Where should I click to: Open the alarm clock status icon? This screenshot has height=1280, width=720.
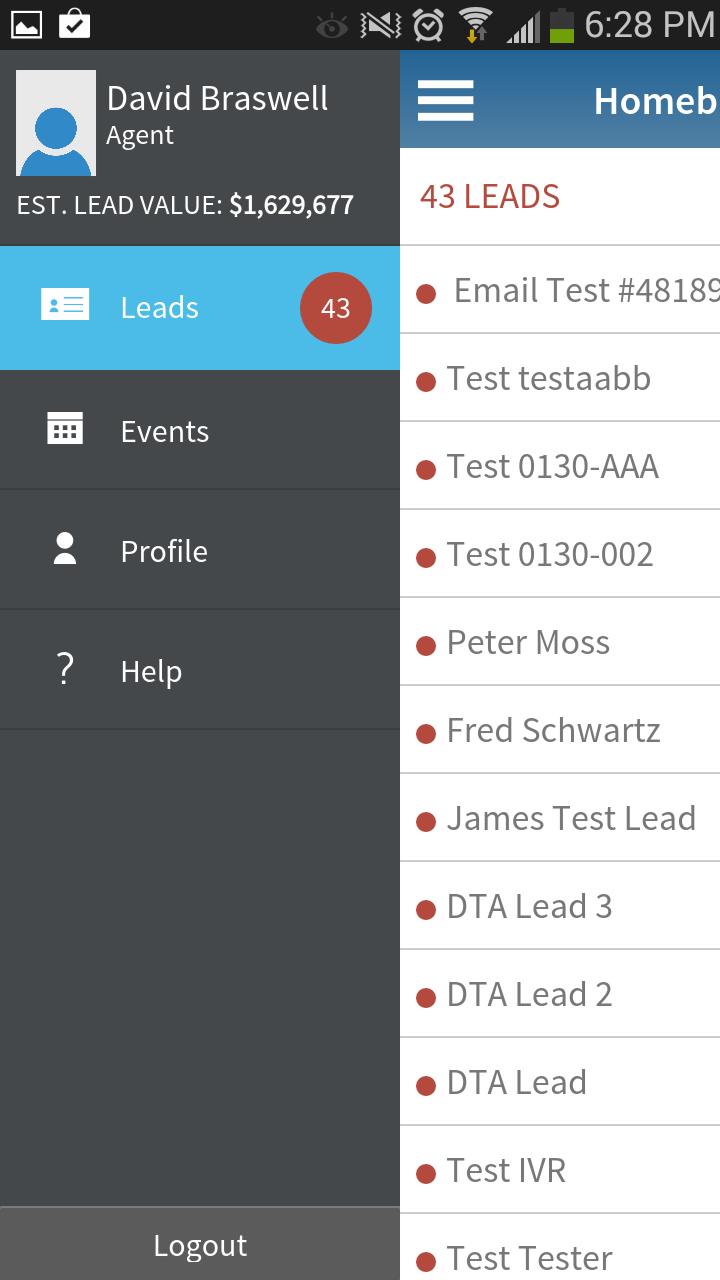429,25
